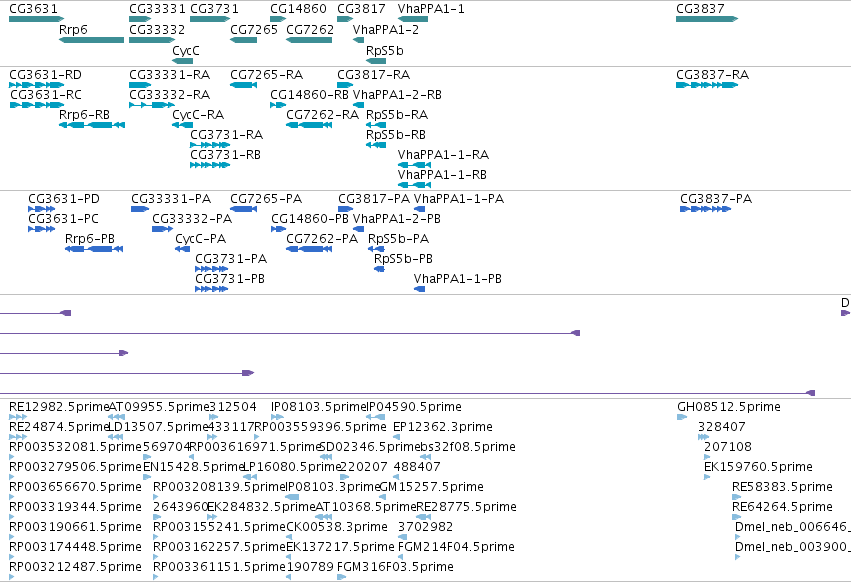Viewport: 851px width, 582px height.
Task: Open transcript CG3731-RB
Action: (226, 155)
